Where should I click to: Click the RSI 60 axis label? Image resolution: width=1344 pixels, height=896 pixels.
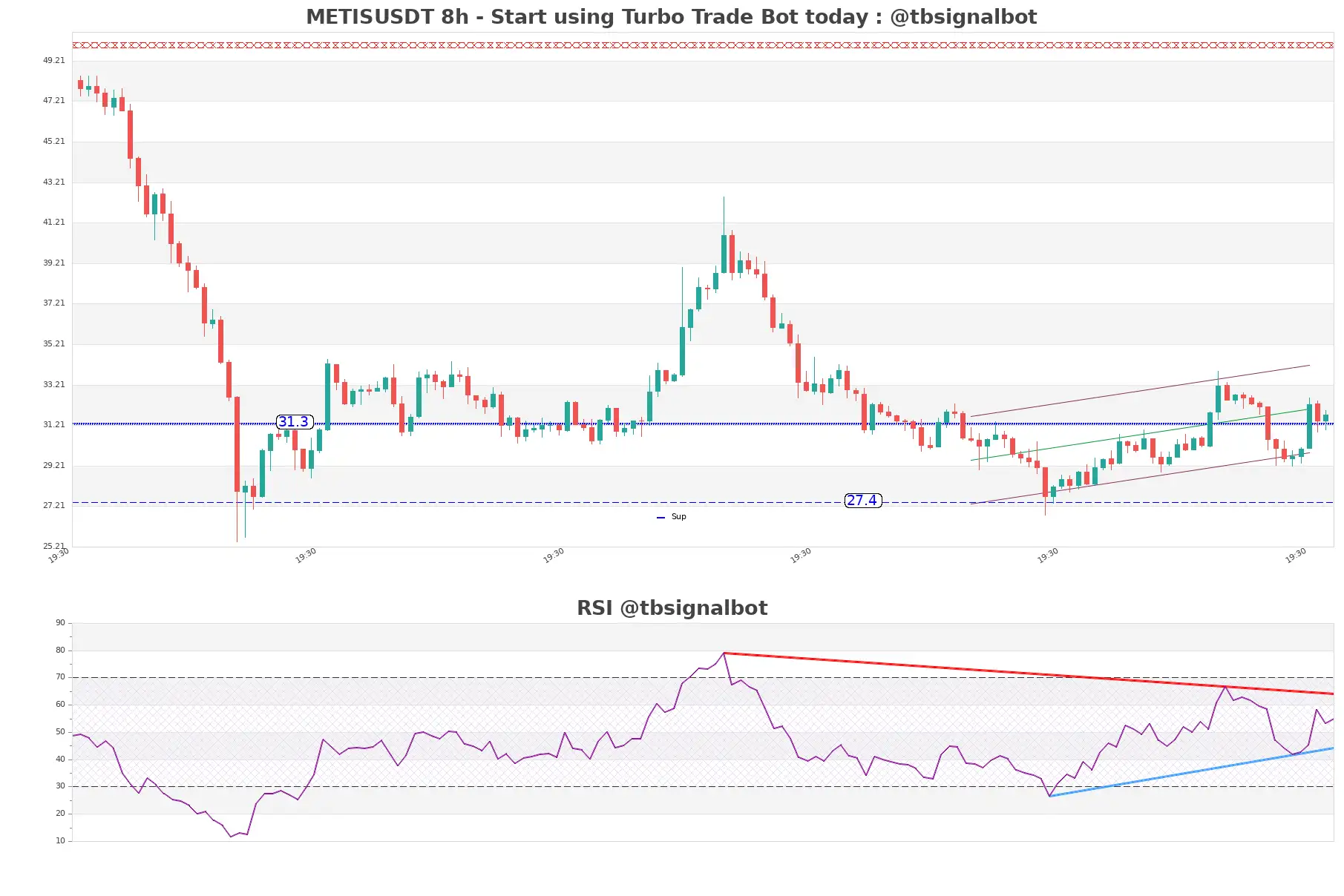[60, 704]
